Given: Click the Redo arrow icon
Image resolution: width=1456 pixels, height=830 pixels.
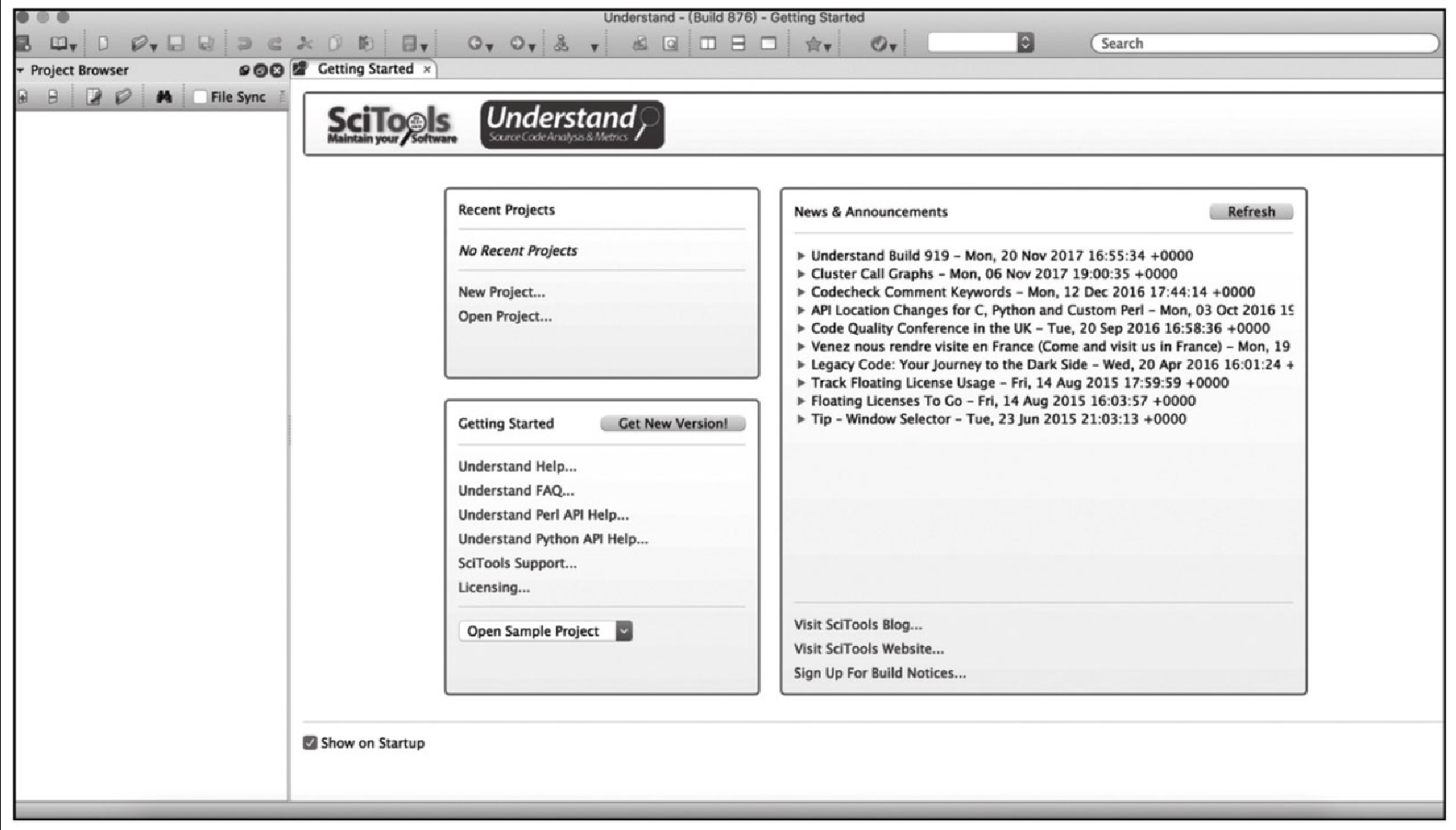Looking at the screenshot, I should (275, 44).
